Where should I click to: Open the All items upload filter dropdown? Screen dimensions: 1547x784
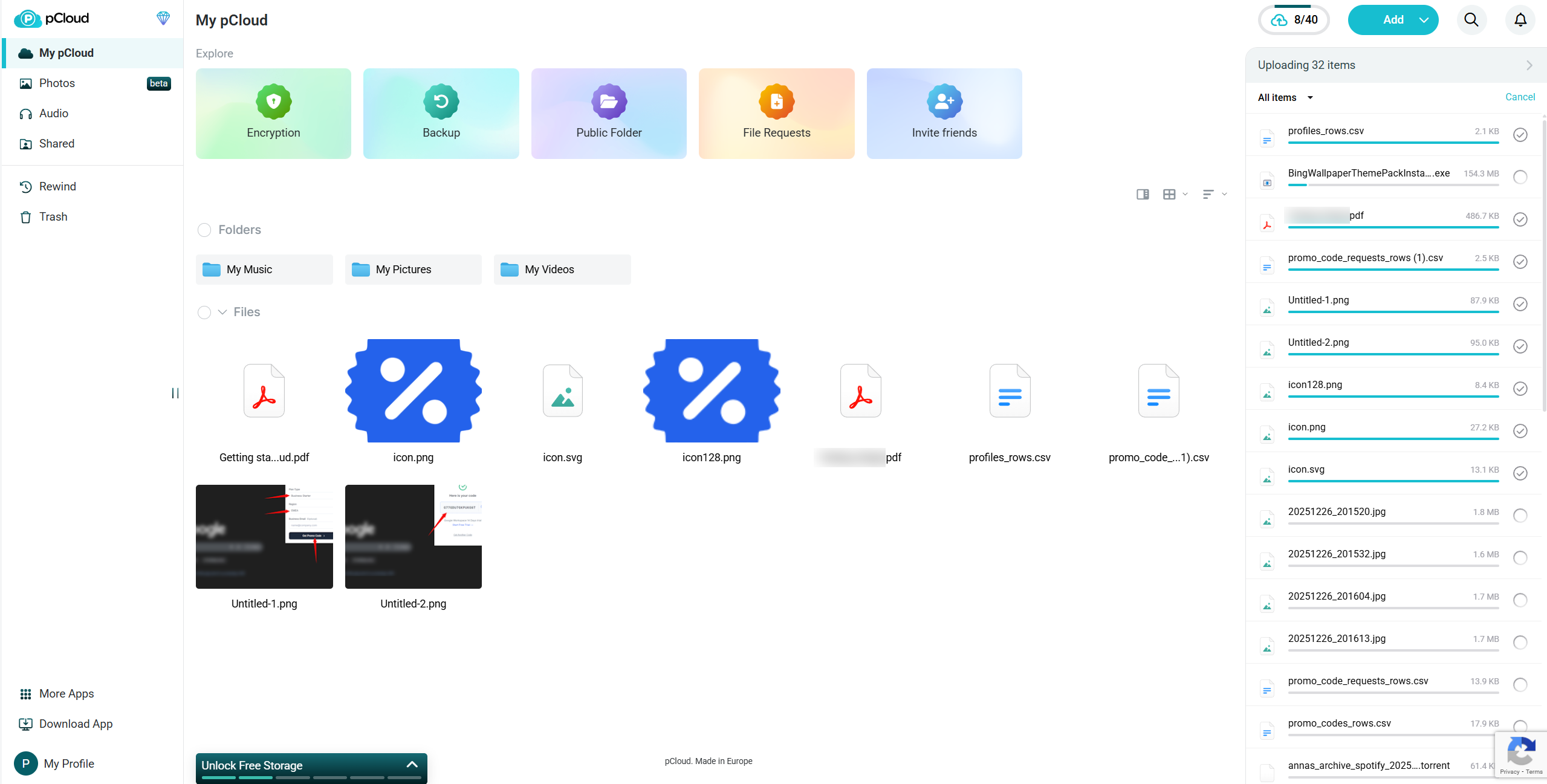pos(1283,97)
